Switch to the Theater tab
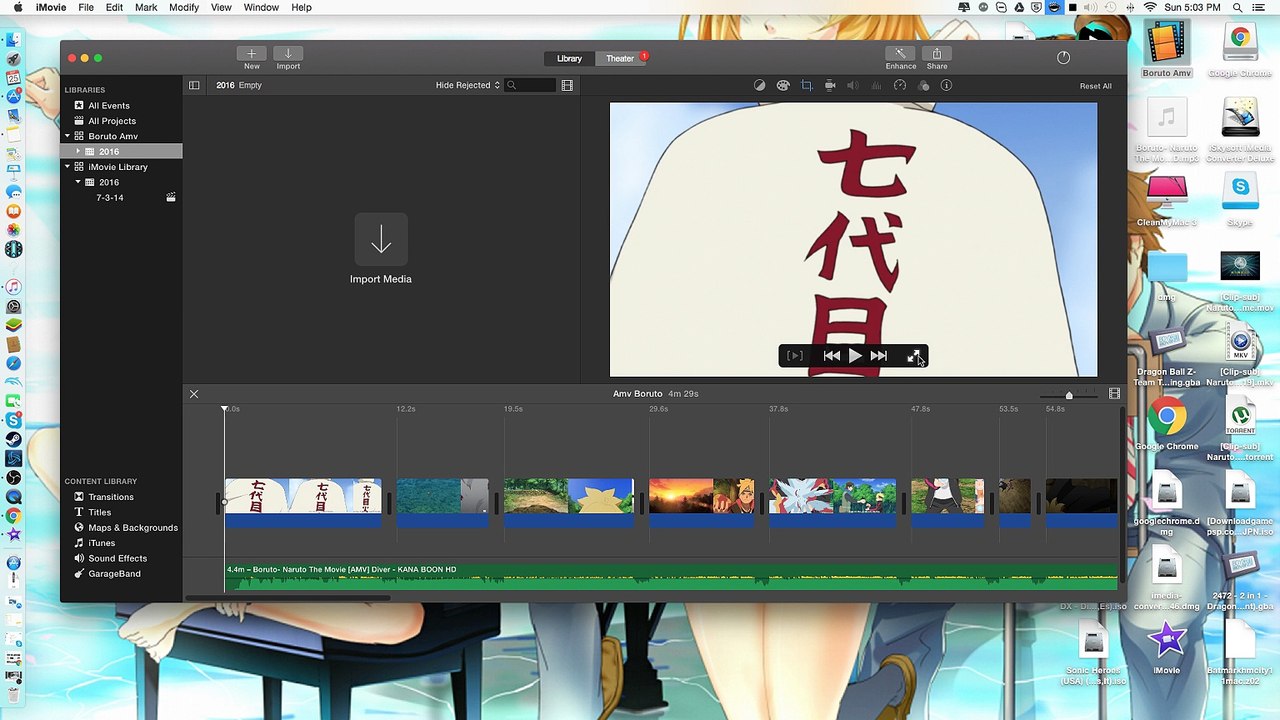Image resolution: width=1280 pixels, height=720 pixels. pos(620,59)
